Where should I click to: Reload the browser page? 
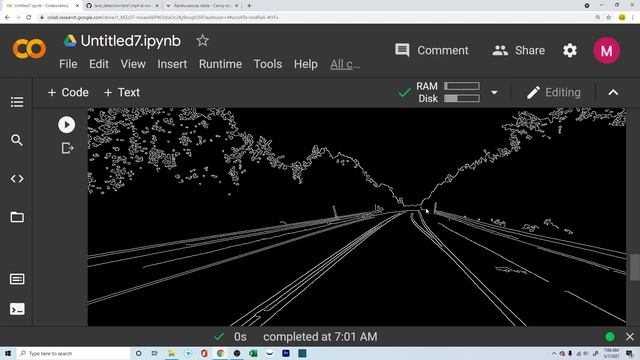click(x=29, y=18)
